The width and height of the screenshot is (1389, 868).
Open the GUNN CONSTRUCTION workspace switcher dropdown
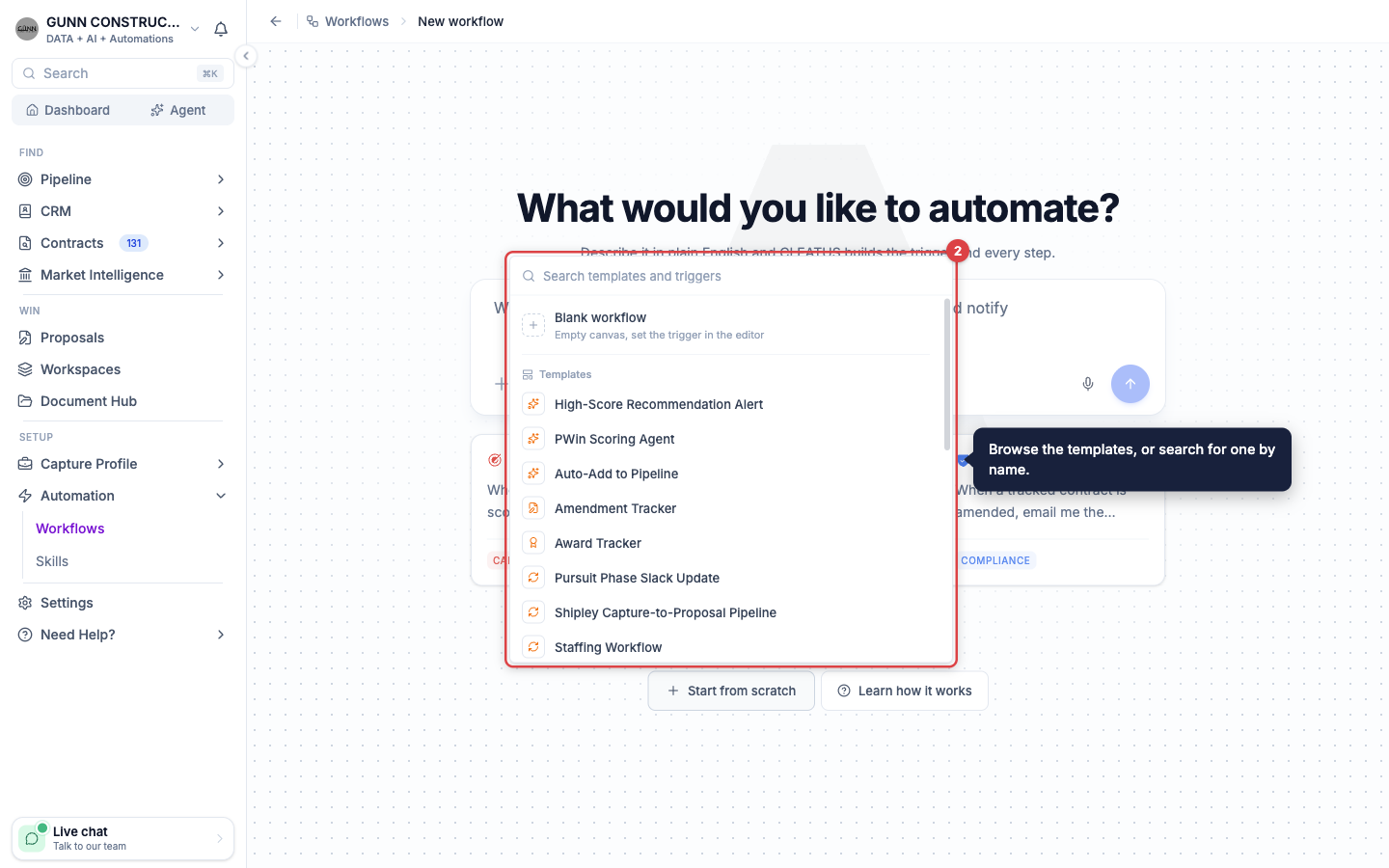coord(195,29)
